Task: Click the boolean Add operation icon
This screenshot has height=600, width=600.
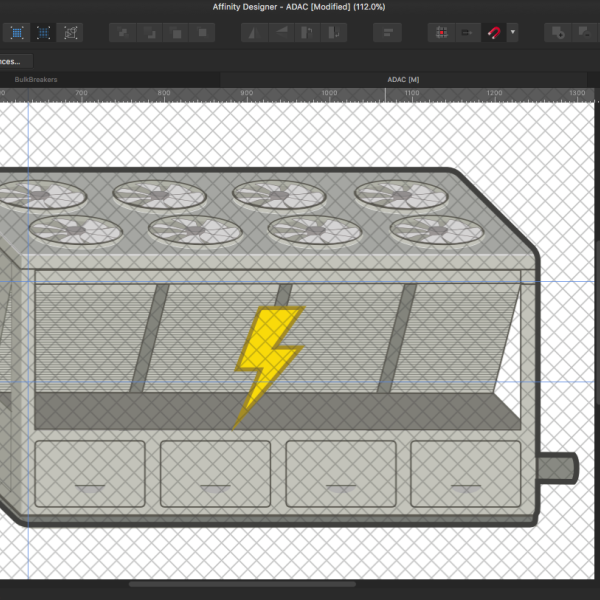Action: tap(558, 32)
